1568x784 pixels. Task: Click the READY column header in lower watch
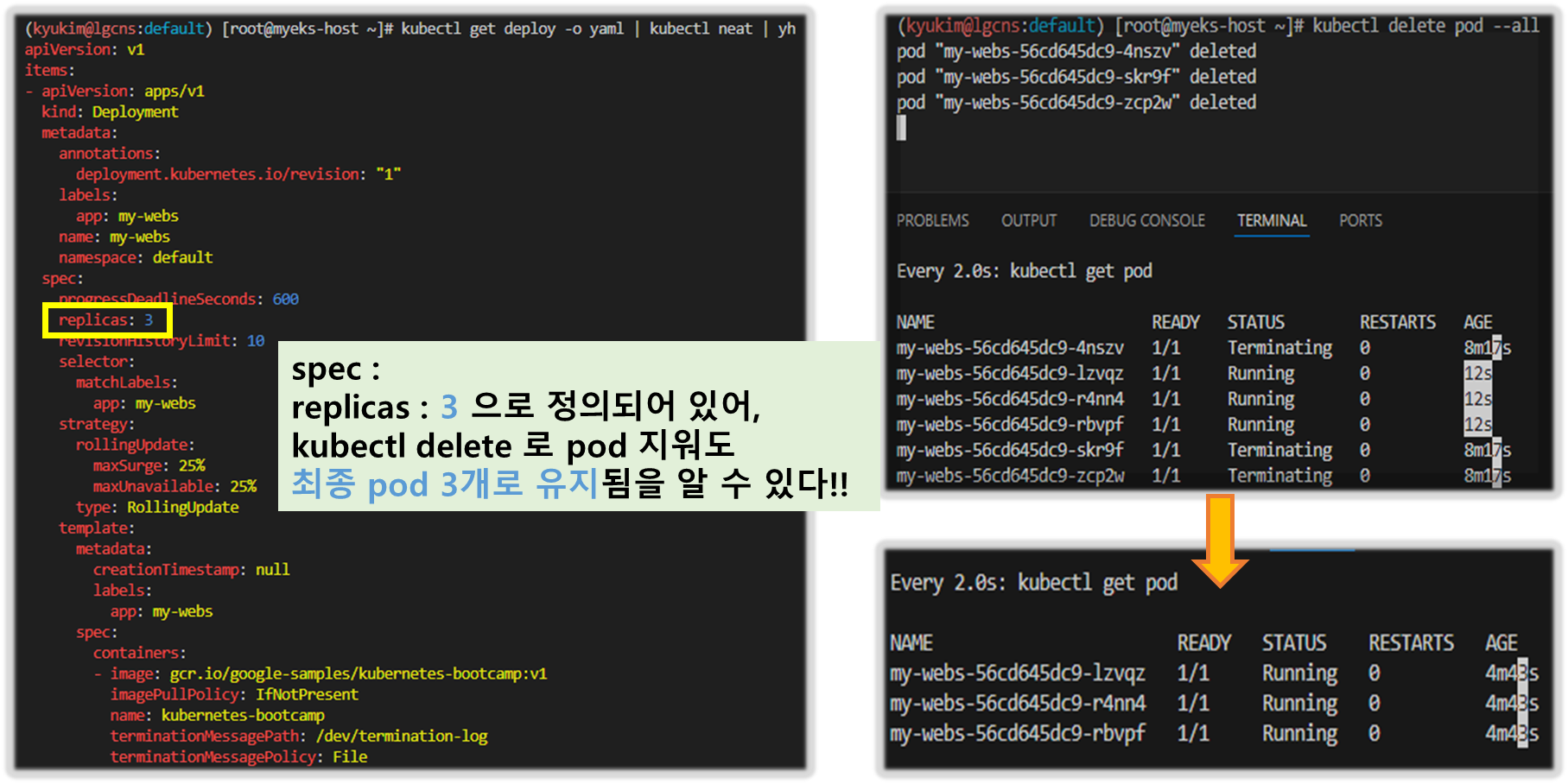click(x=1204, y=643)
